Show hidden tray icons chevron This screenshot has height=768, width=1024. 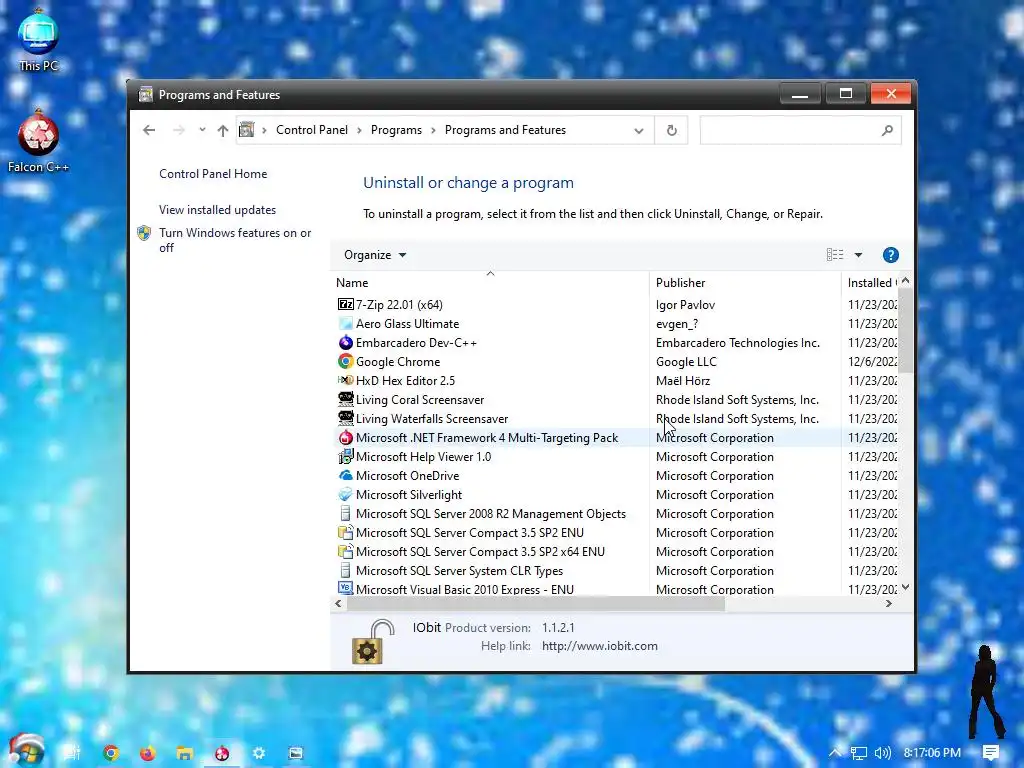coord(835,753)
